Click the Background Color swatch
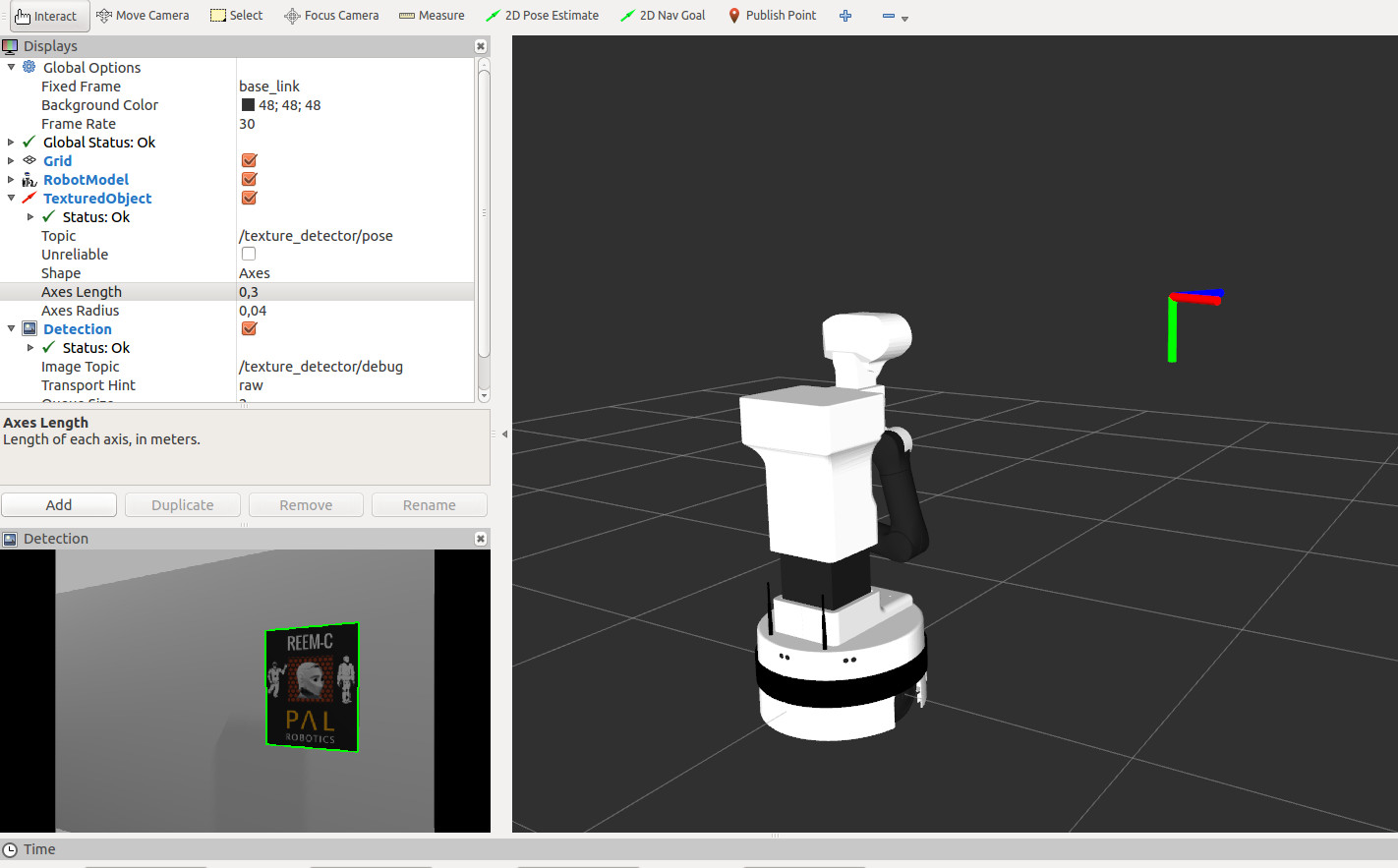1398x868 pixels. coord(248,105)
